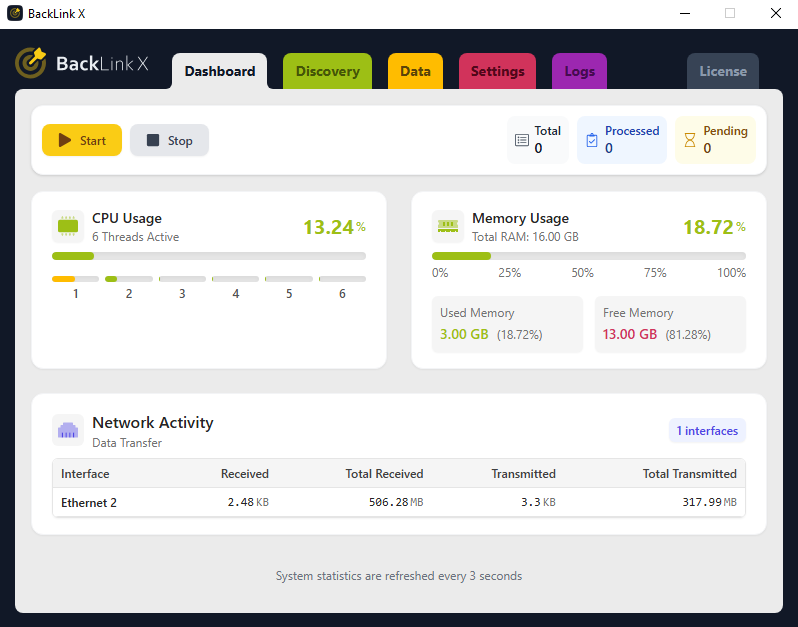The image size is (798, 627).
Task: Click the play triangle on Start
Action: (x=65, y=140)
